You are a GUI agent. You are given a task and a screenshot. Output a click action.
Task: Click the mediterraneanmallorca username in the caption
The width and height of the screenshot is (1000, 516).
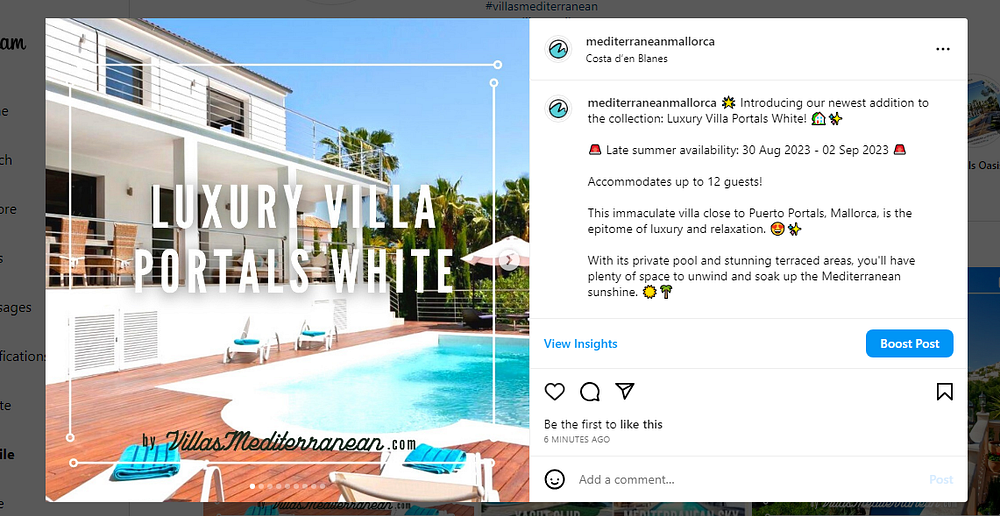tap(652, 103)
